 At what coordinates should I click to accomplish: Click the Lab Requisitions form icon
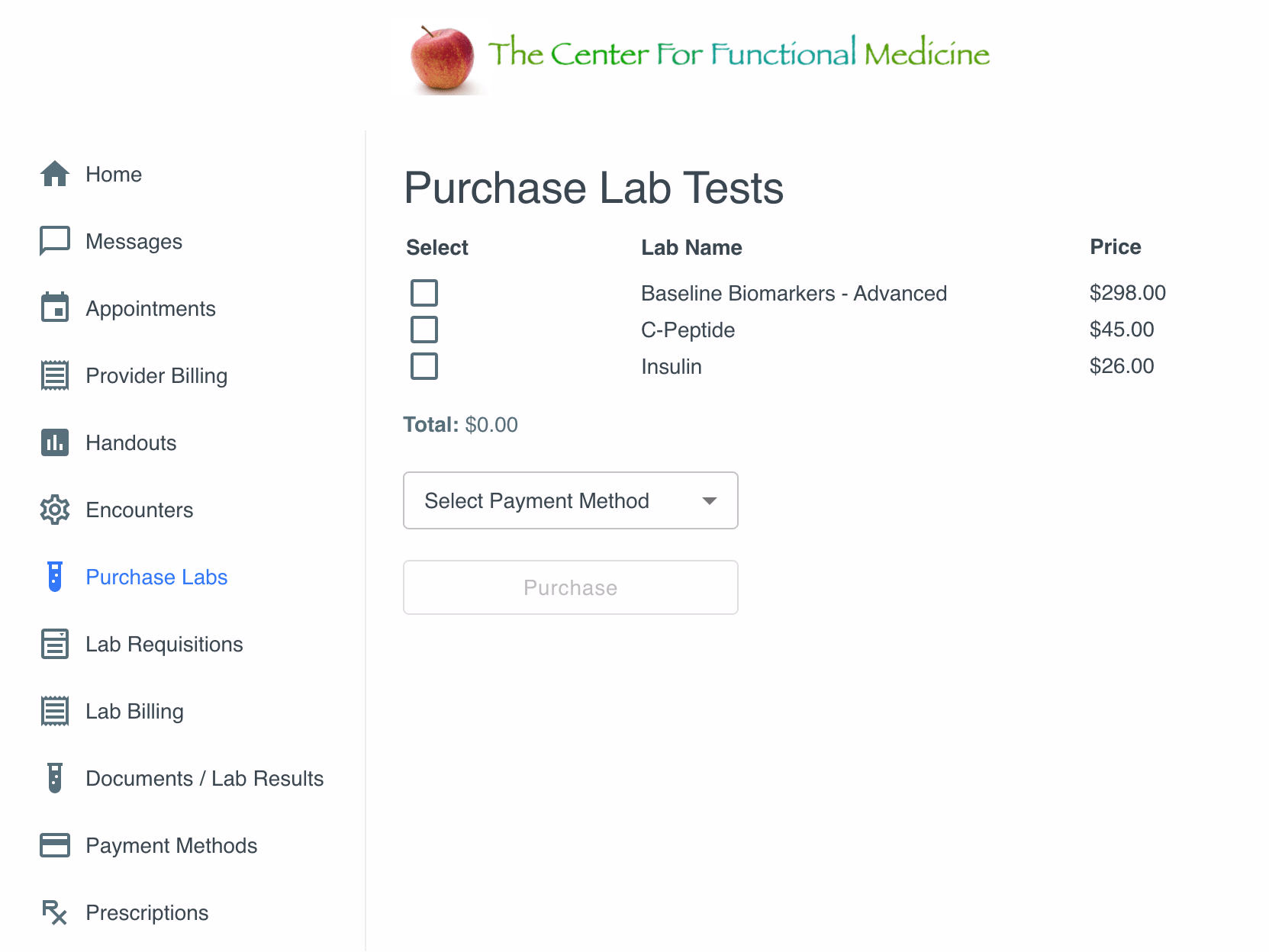click(55, 644)
